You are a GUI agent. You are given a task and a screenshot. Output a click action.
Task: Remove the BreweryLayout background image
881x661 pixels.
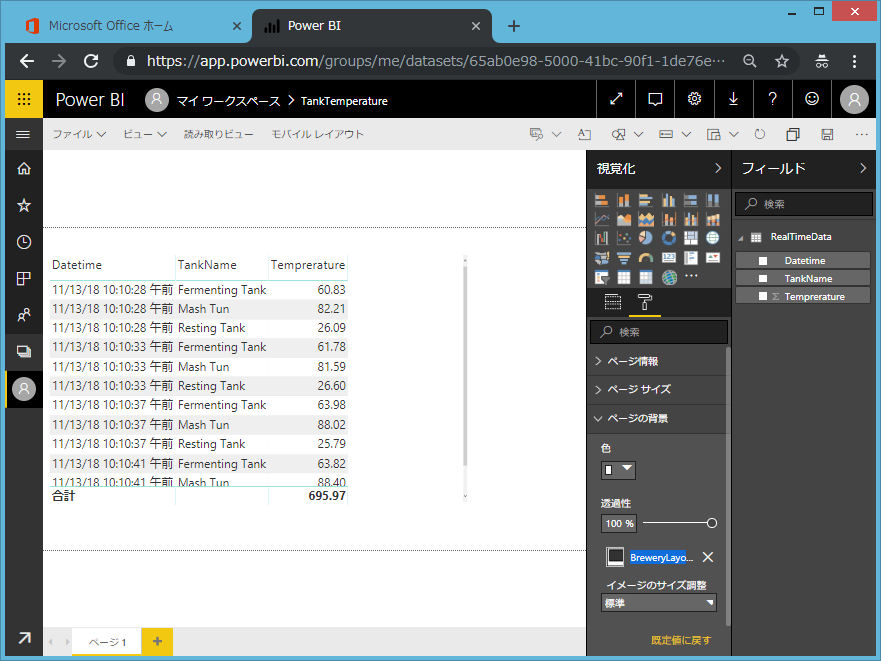(708, 557)
